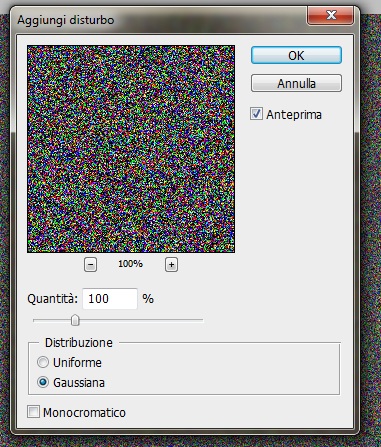Screen dimensions: 381x447
Task: Click the noise preview thumbnail
Action: pos(131,149)
